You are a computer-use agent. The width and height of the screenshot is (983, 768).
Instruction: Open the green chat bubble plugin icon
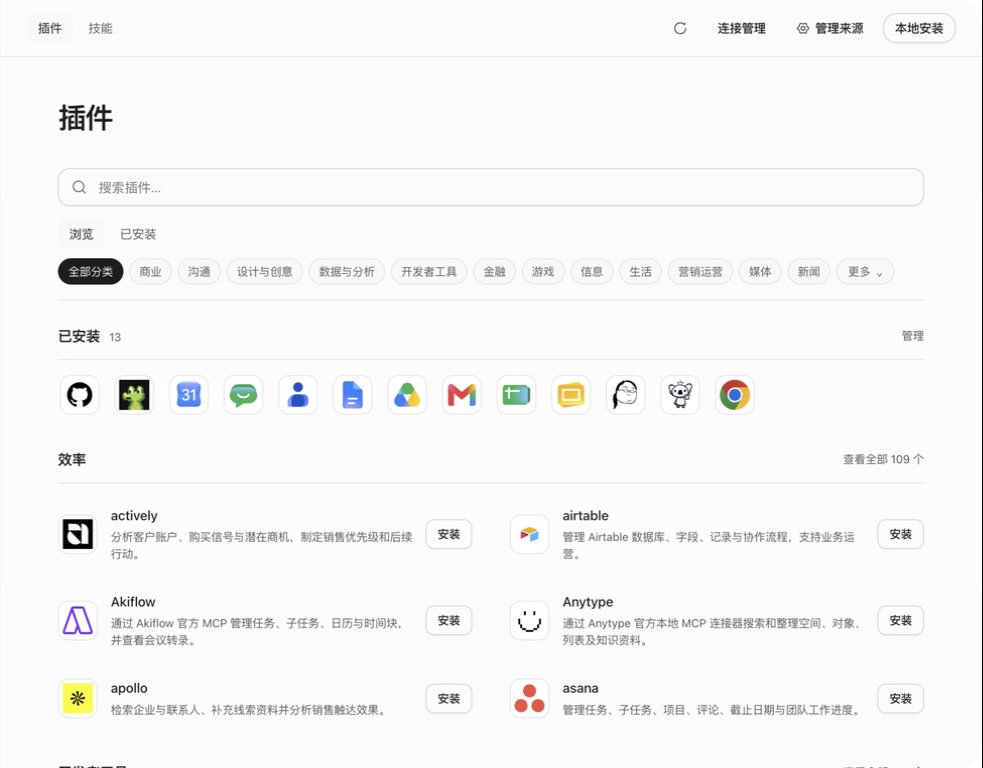(243, 395)
